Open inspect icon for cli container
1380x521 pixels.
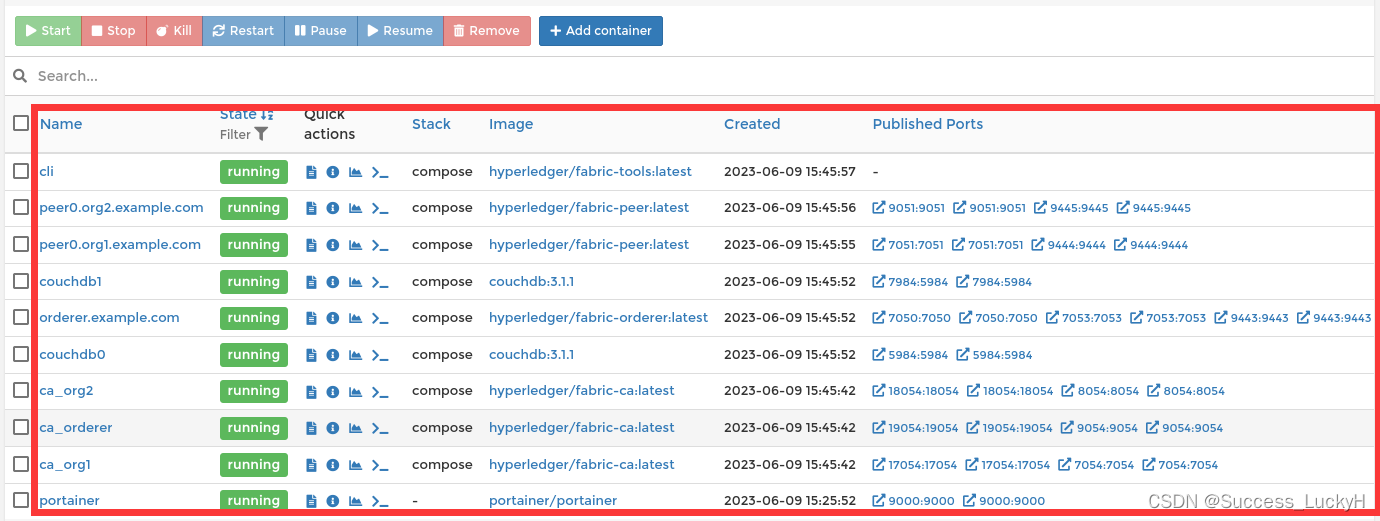coord(333,172)
